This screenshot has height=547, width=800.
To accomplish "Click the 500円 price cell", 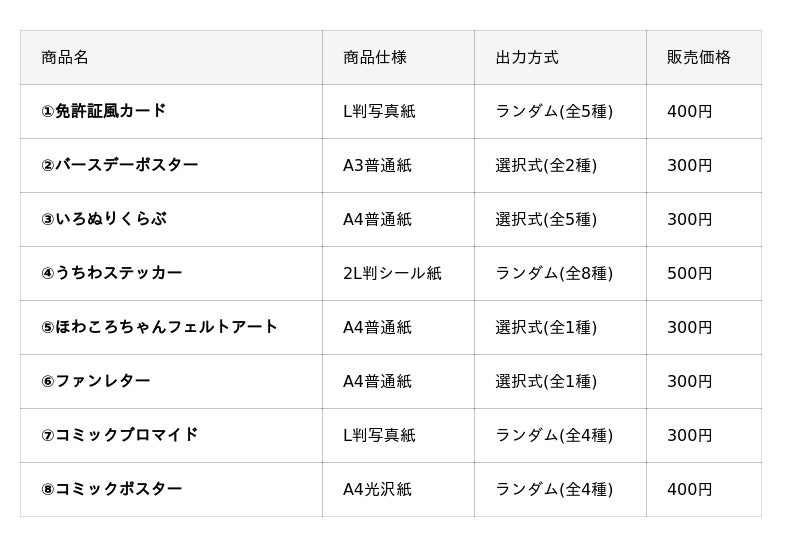I will (x=689, y=273).
